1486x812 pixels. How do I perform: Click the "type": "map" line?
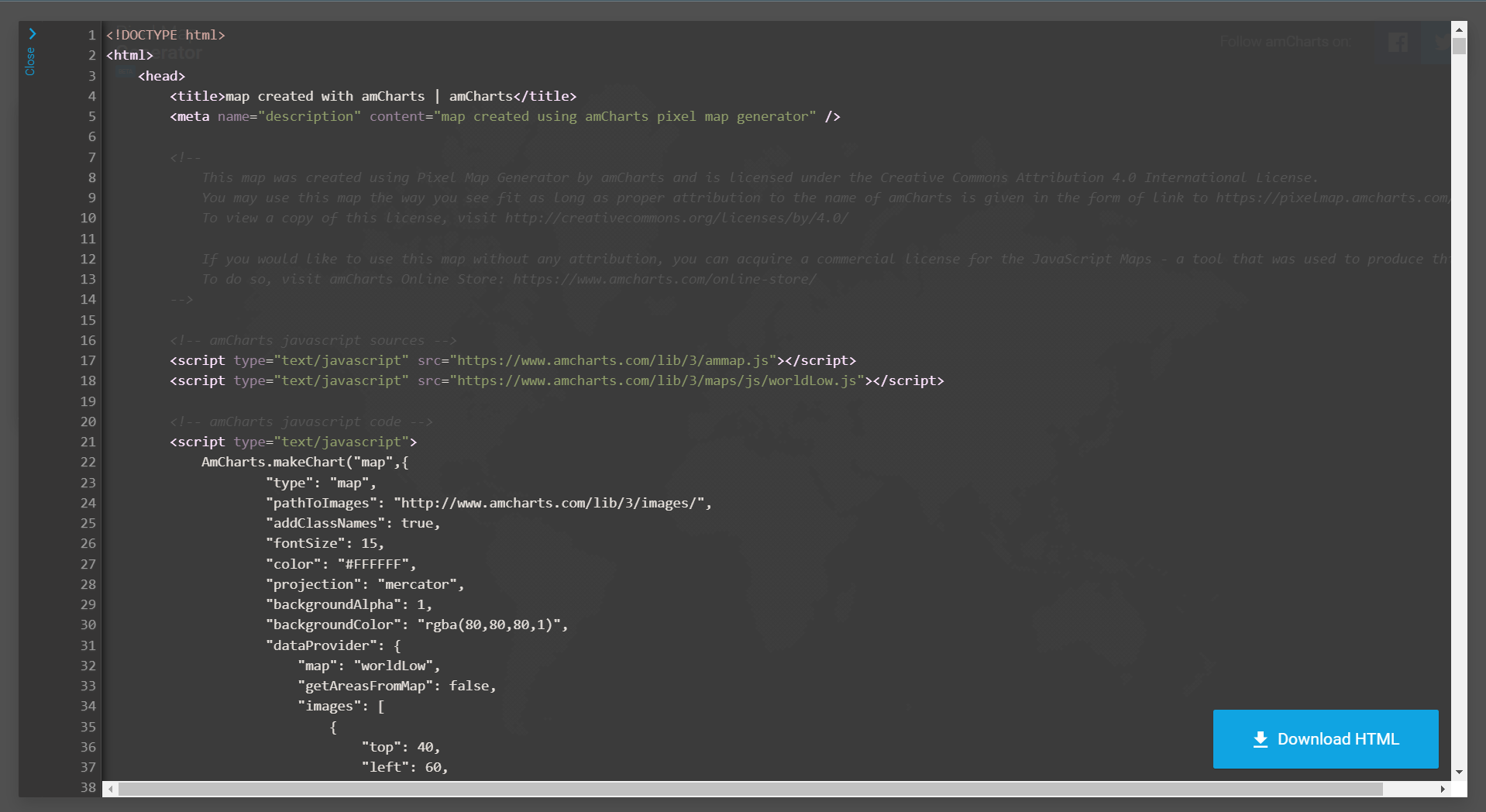(x=321, y=483)
